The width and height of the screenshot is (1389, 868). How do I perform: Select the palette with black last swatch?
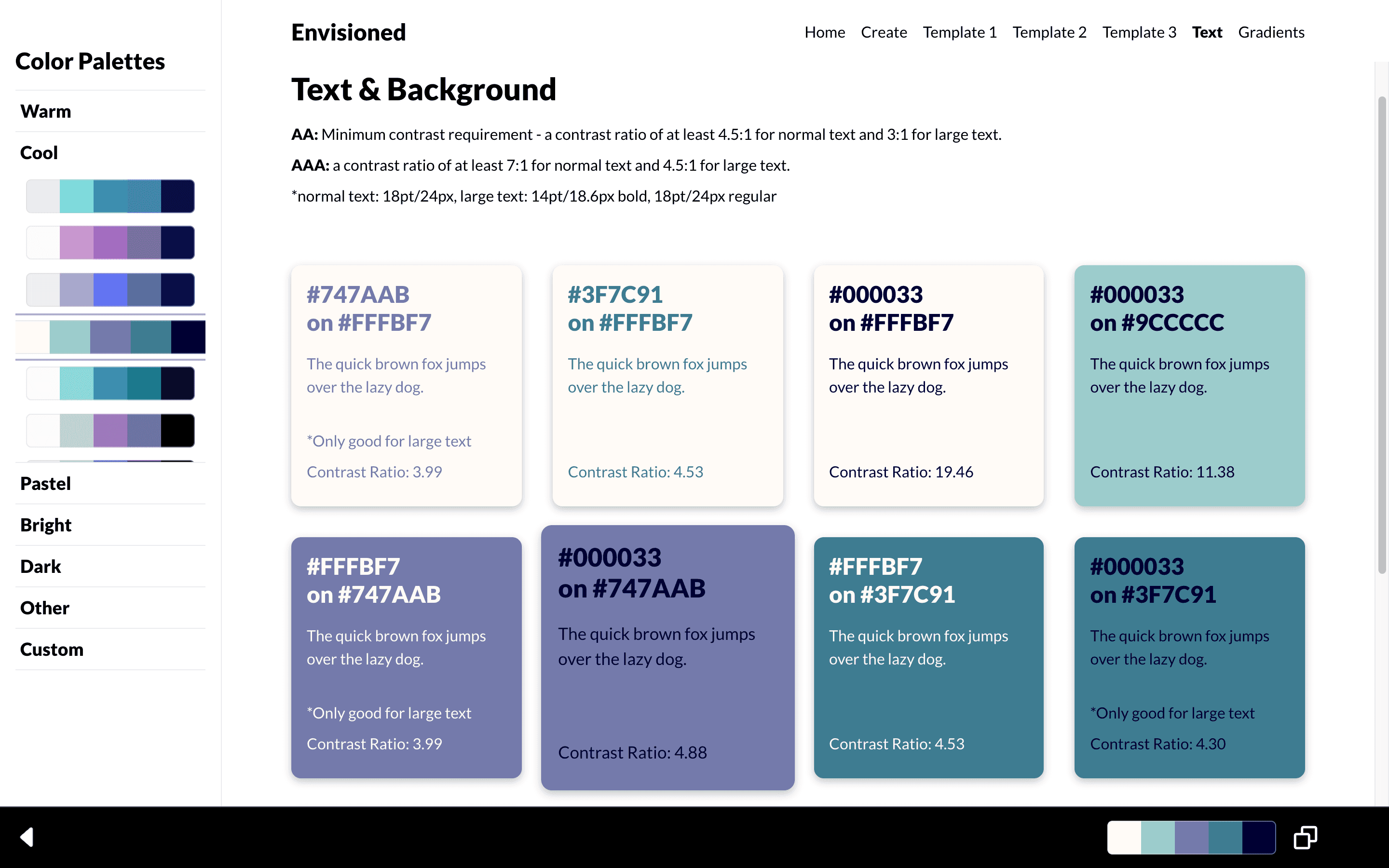click(110, 431)
